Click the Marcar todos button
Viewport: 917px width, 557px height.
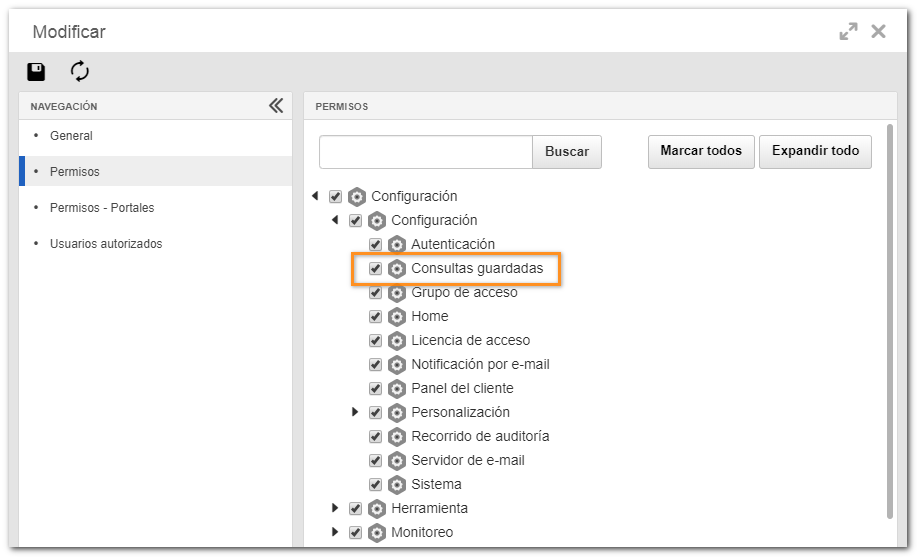[x=701, y=152]
